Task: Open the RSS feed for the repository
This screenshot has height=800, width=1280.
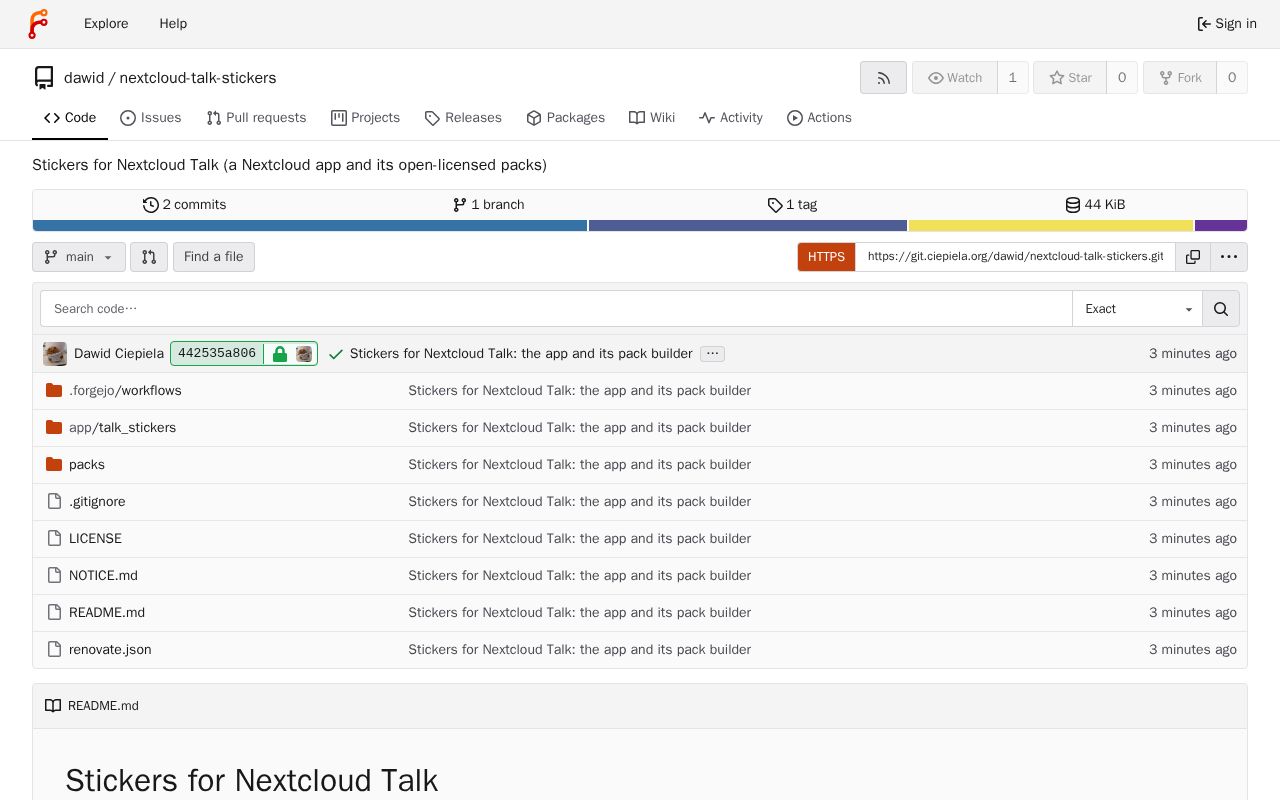Action: [883, 78]
